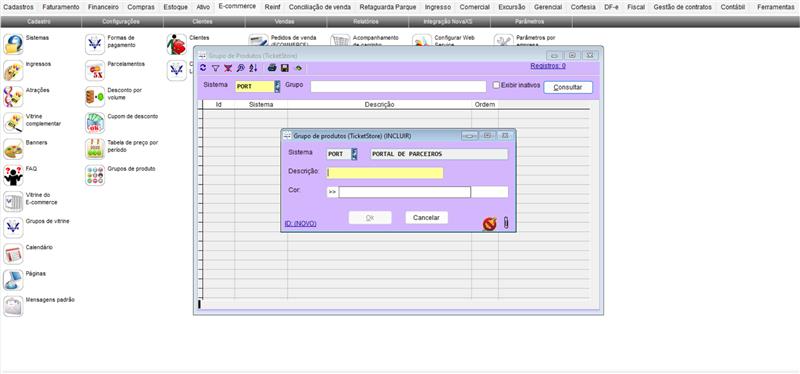Click the Consultar button
Viewport: 800px width, 374px height.
(x=568, y=87)
